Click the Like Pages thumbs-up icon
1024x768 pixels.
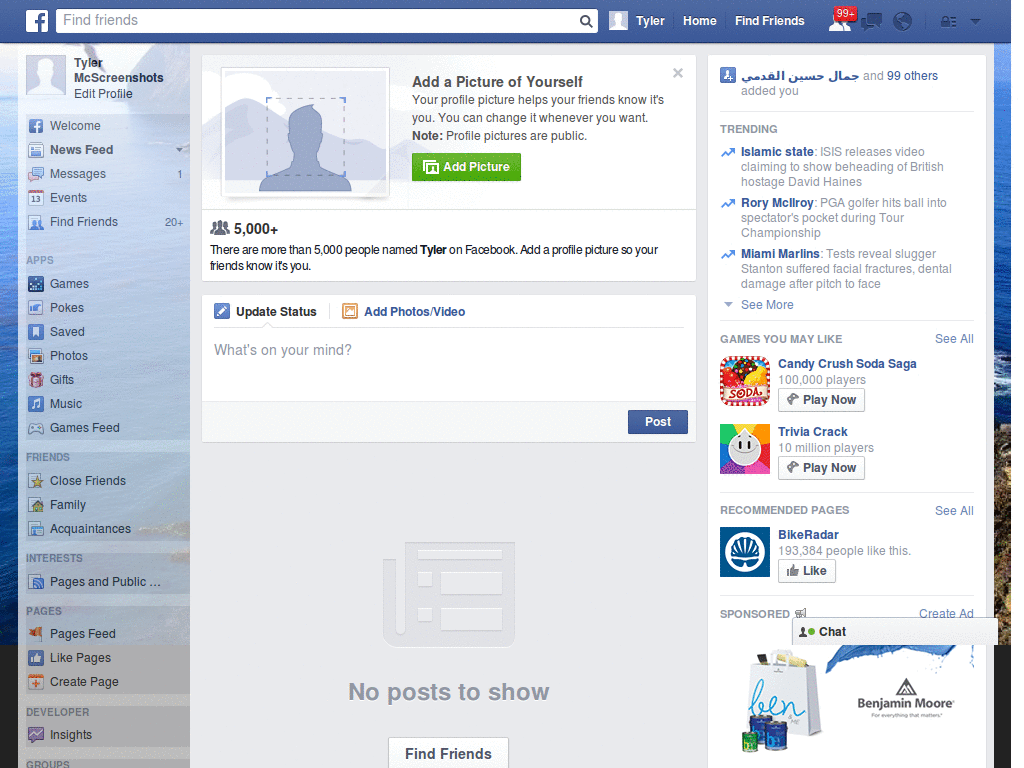pyautogui.click(x=36, y=658)
